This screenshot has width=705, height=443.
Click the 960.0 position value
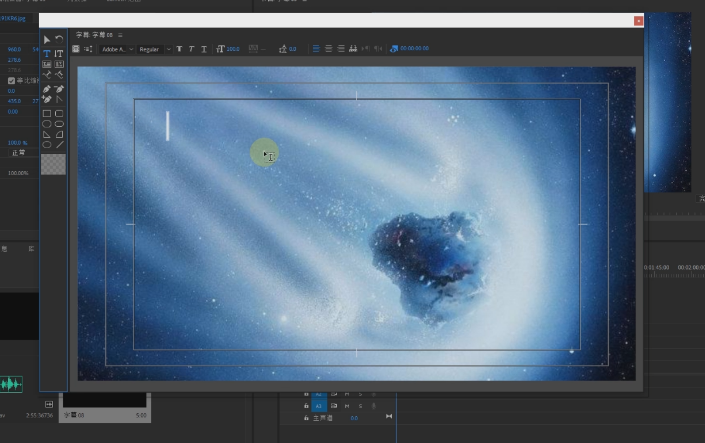[14, 49]
